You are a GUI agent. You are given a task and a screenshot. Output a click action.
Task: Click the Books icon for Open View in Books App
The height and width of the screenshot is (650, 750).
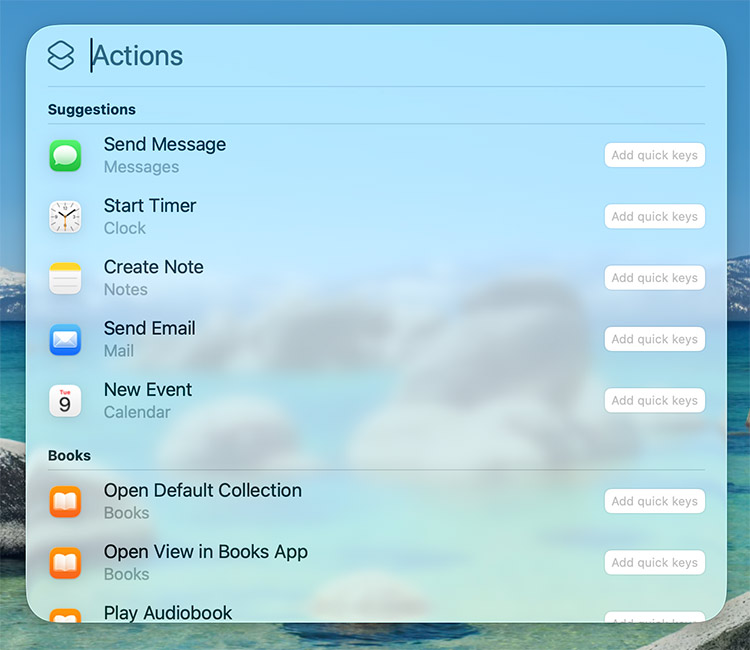click(x=65, y=563)
